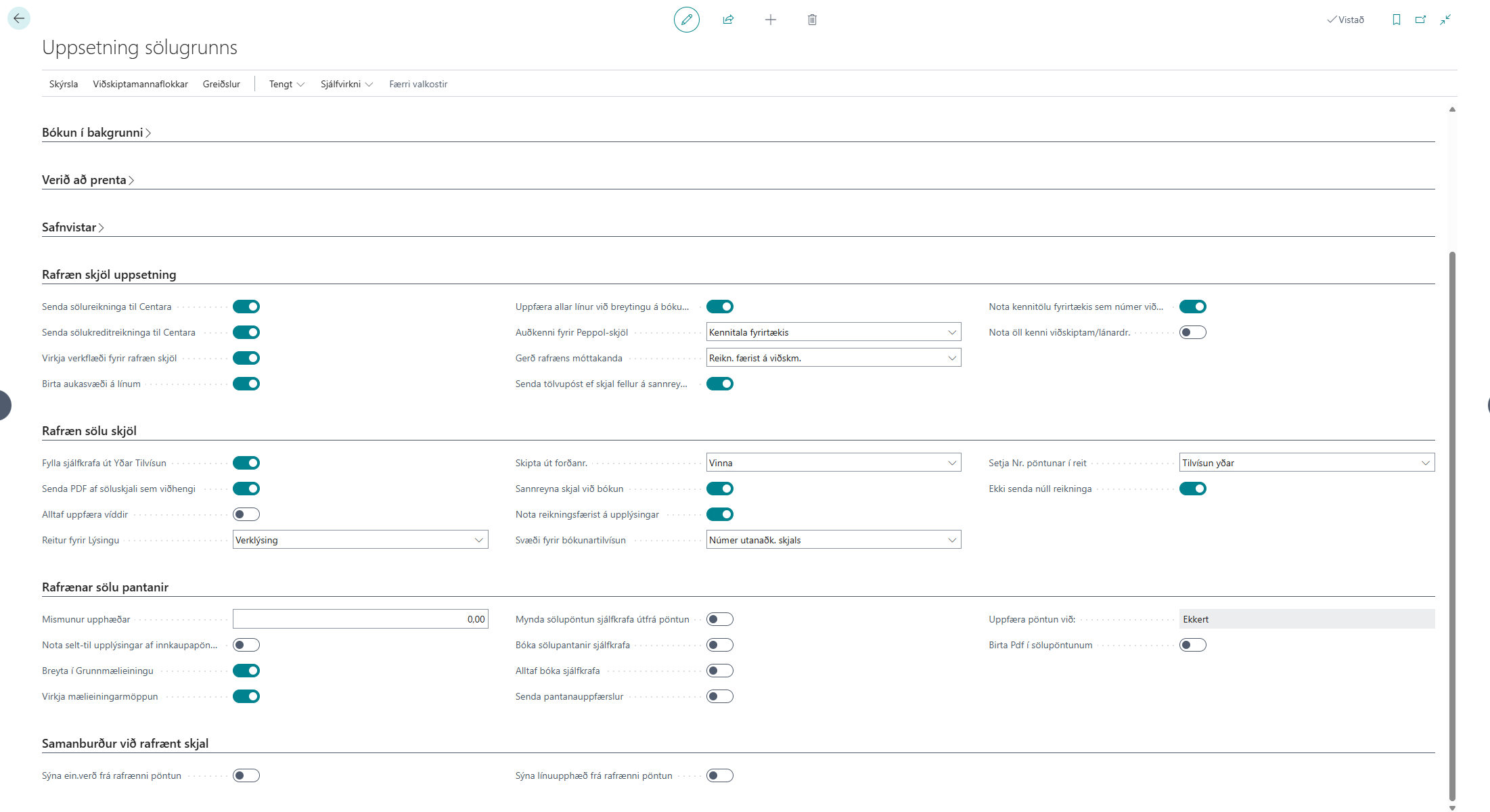The image size is (1490, 812).
Task: Enable Alltaf bóka sjálfkrafa
Action: click(720, 671)
